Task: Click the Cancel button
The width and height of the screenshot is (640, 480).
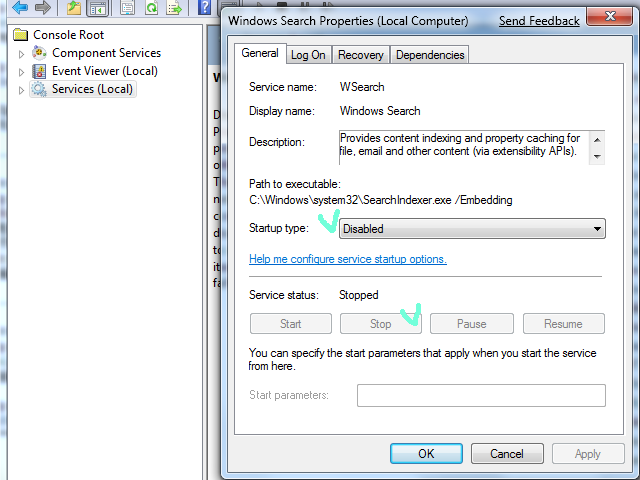Action: tap(507, 453)
